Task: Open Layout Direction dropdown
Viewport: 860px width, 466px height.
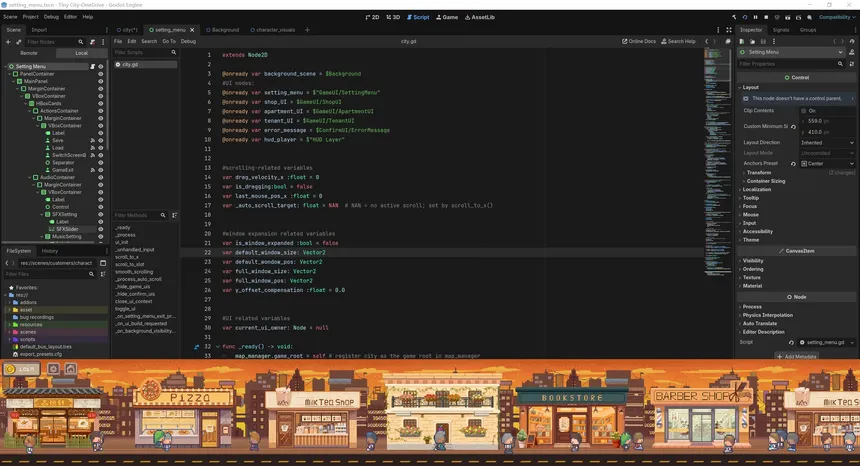Action: [x=827, y=143]
